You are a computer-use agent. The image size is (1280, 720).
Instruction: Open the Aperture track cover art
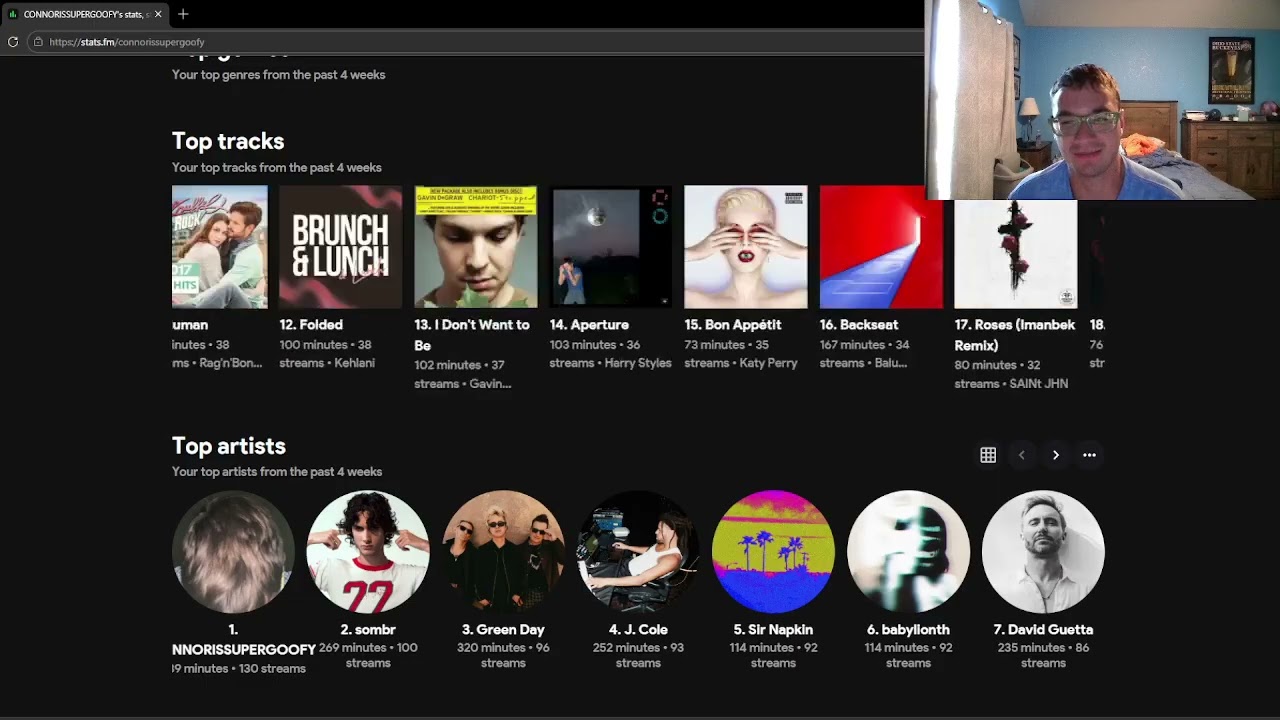[x=610, y=247]
